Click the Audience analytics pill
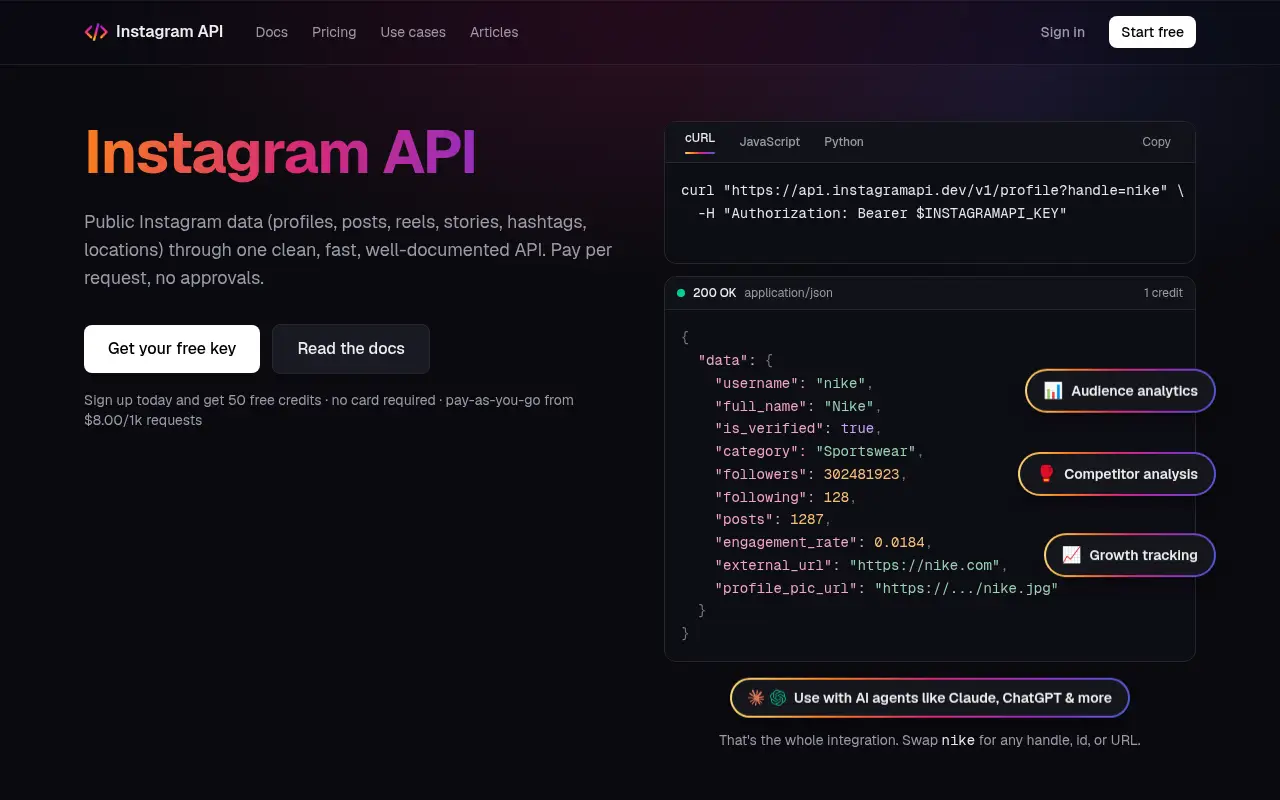This screenshot has height=800, width=1280. (1120, 391)
